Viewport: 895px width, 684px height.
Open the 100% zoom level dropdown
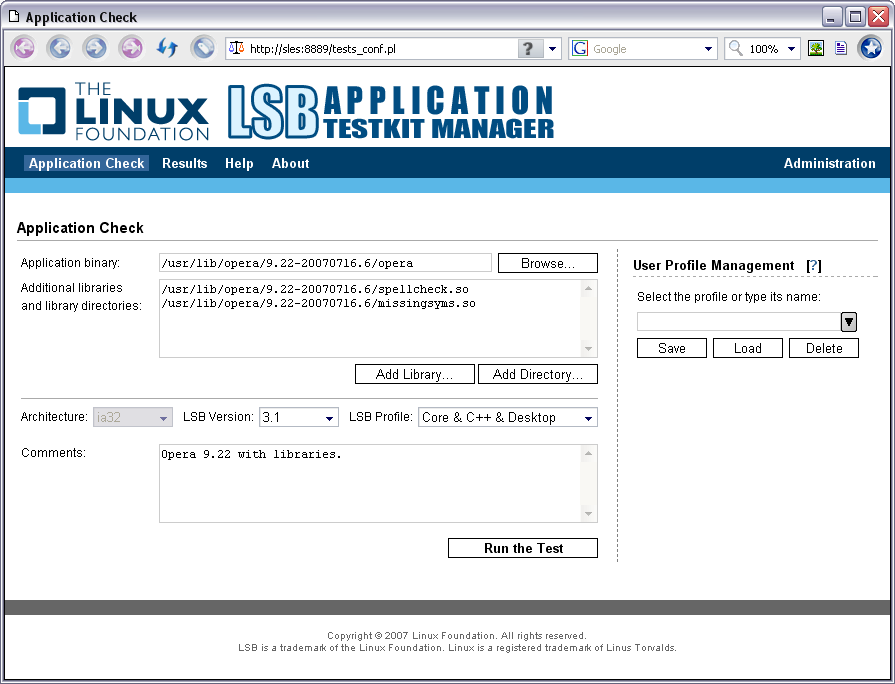pyautogui.click(x=791, y=49)
